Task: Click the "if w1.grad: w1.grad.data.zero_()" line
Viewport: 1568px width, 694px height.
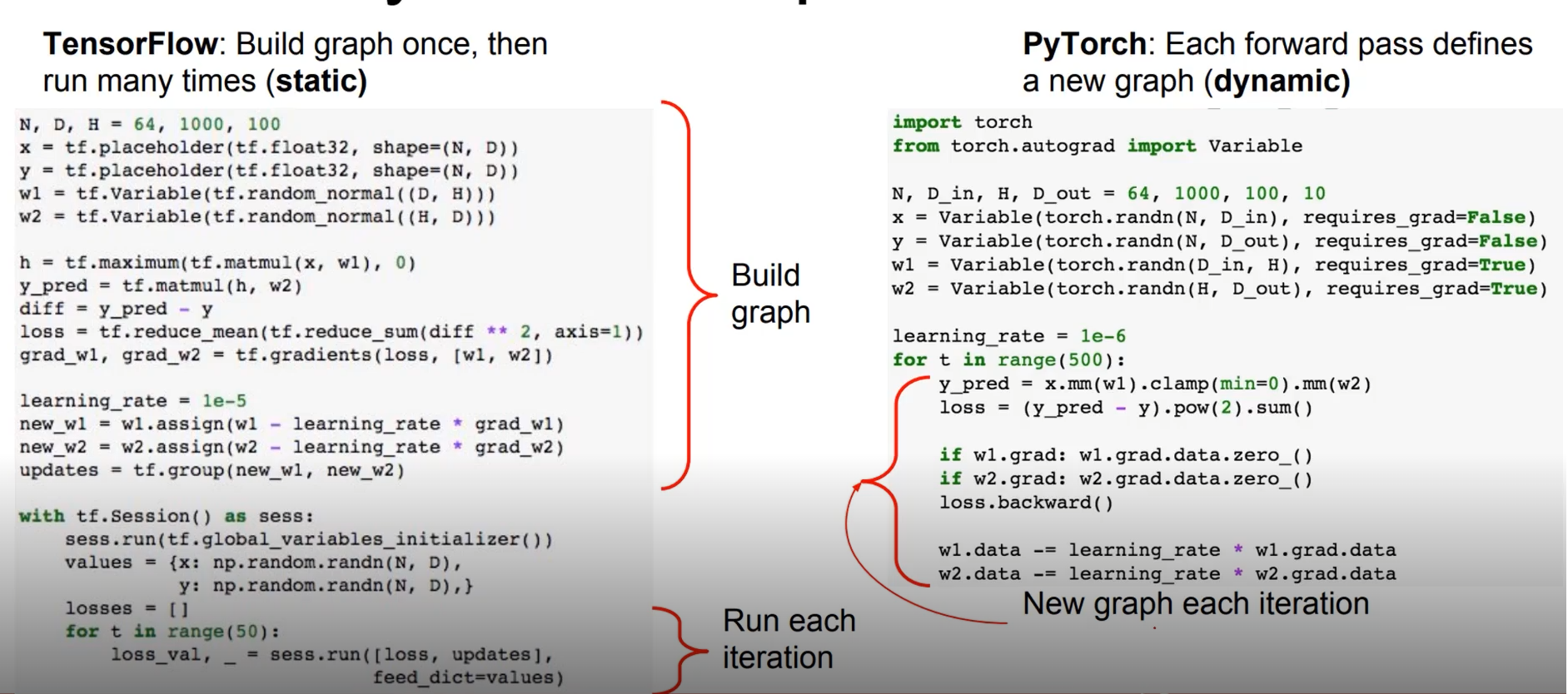Action: [x=1127, y=455]
